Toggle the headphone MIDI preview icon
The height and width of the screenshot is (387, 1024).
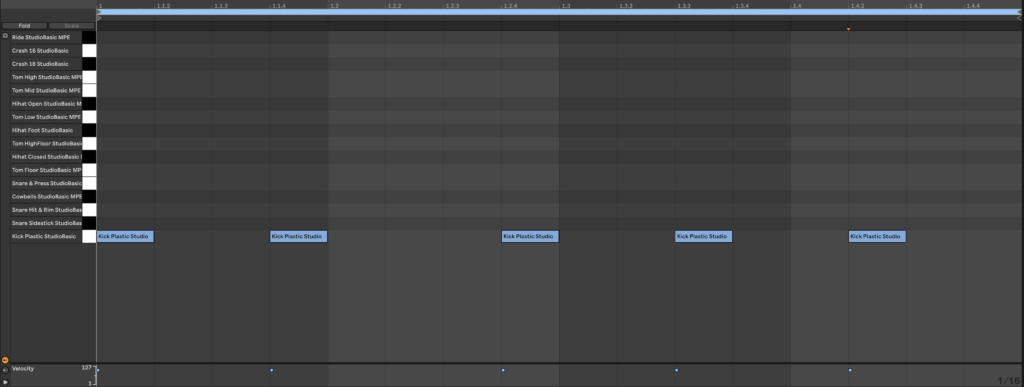[5, 37]
